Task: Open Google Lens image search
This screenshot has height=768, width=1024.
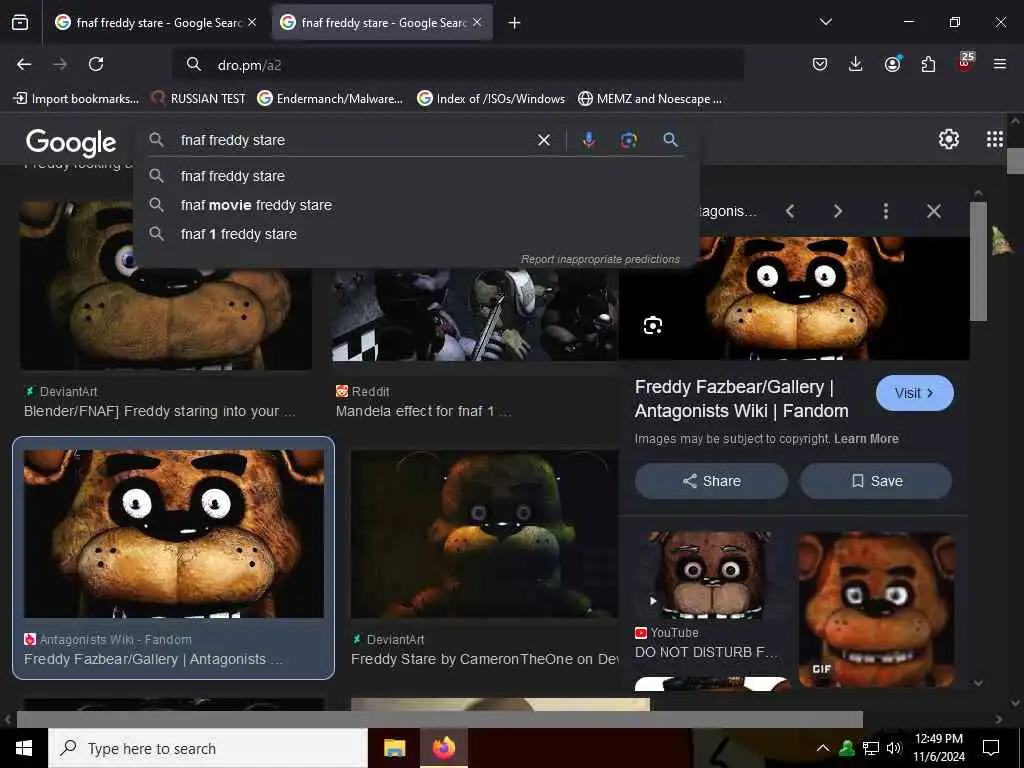Action: 628,140
